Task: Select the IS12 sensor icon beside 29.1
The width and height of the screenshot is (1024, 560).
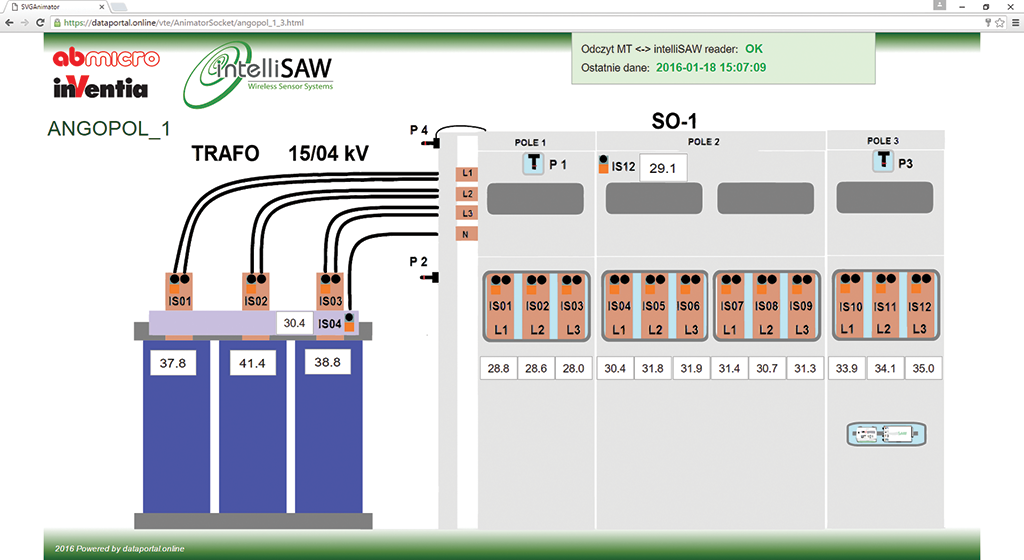Action: 604,164
